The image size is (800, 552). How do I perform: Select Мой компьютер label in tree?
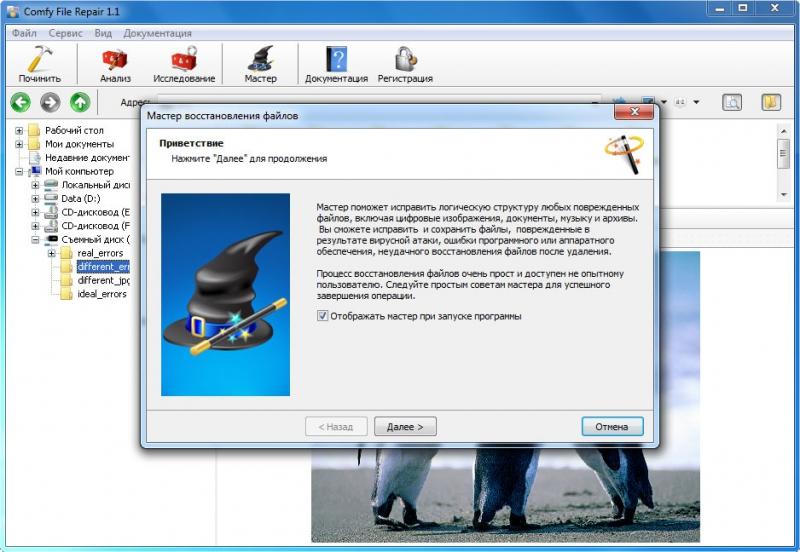(79, 171)
